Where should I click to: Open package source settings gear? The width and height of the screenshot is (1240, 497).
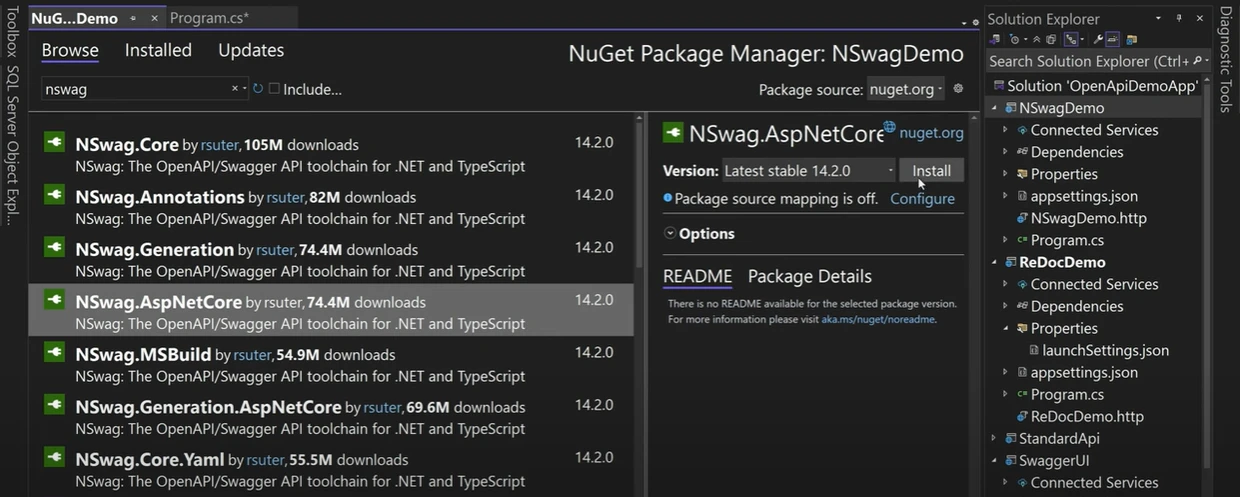[x=958, y=89]
